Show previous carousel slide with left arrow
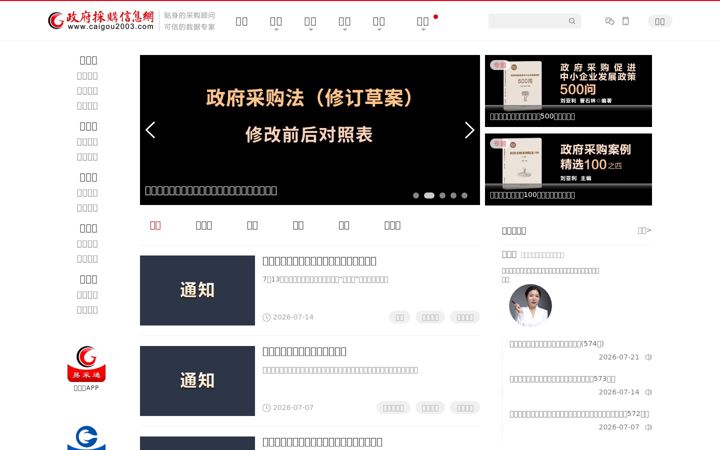 (x=150, y=130)
